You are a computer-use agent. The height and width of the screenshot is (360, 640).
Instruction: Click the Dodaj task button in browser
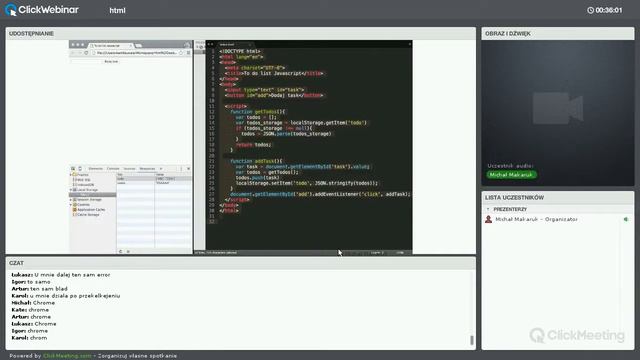pyautogui.click(x=111, y=61)
